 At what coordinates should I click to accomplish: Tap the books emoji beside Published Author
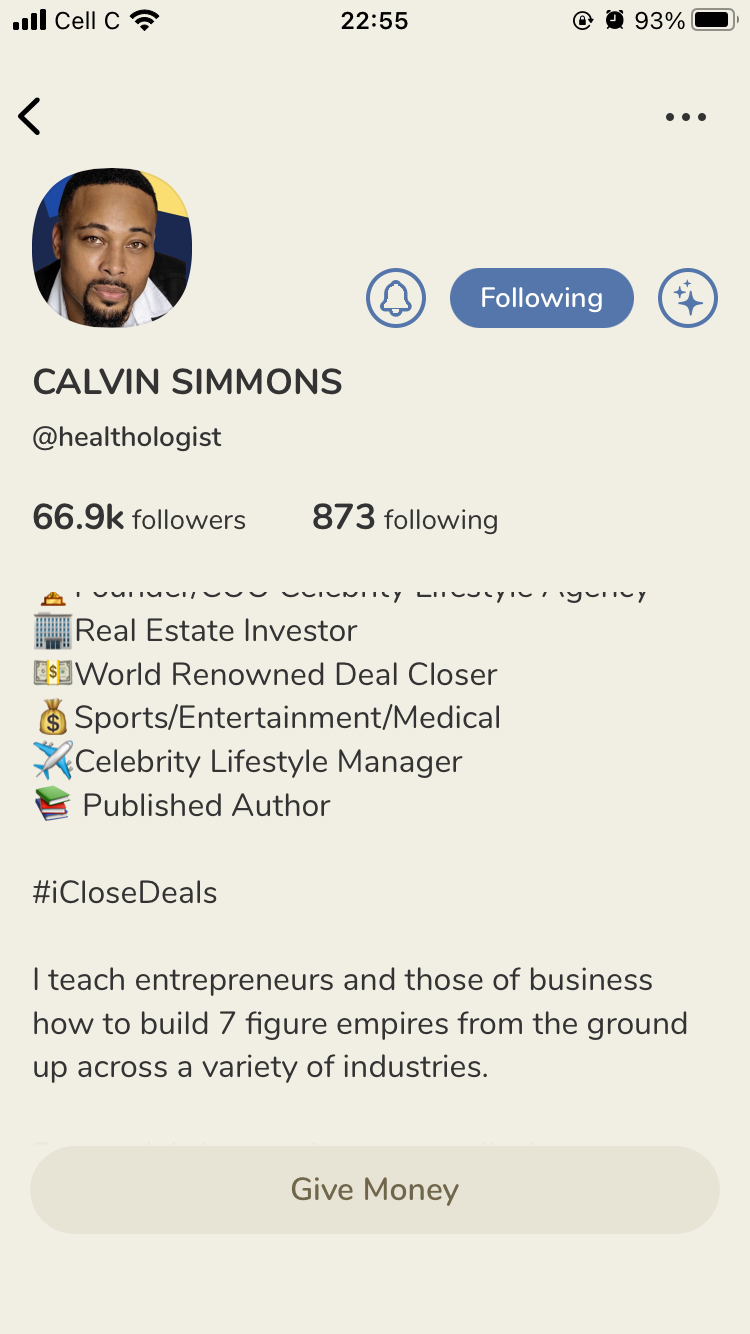pos(52,805)
